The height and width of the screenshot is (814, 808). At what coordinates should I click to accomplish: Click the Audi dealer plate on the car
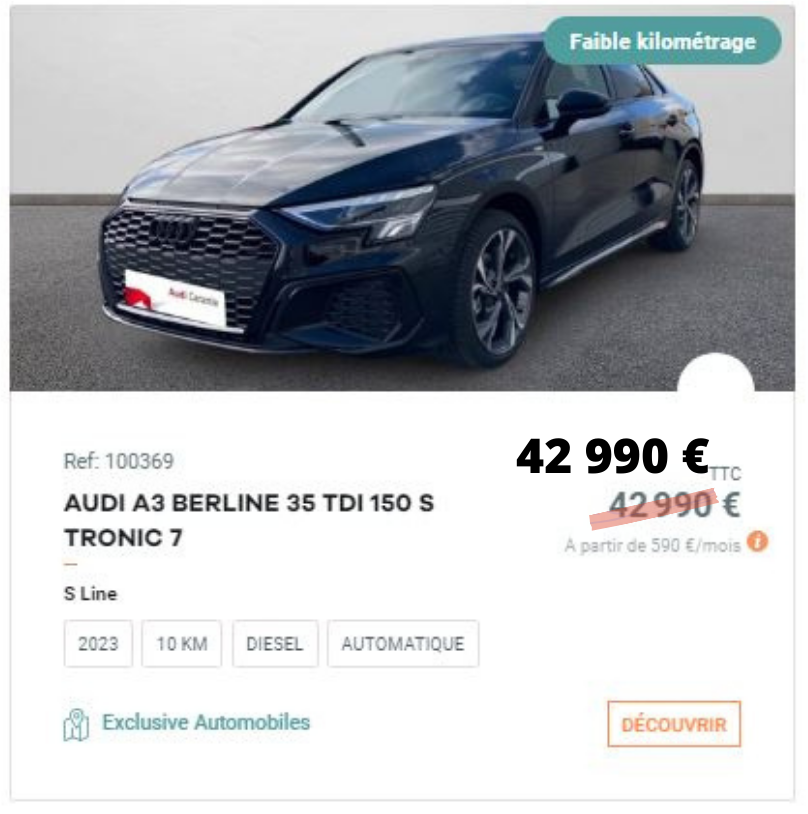[x=174, y=298]
